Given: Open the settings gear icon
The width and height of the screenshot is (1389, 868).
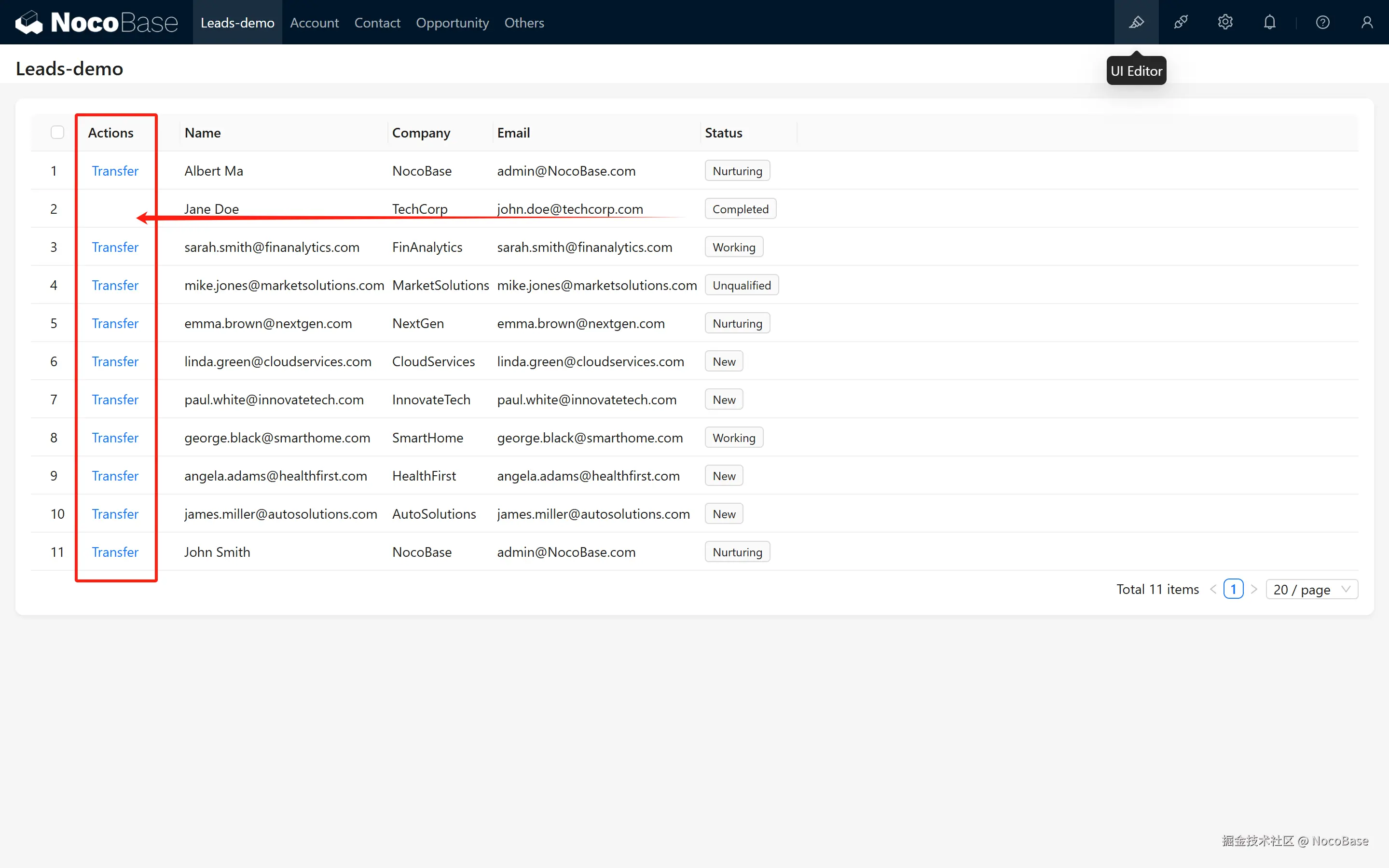Looking at the screenshot, I should 1225,22.
